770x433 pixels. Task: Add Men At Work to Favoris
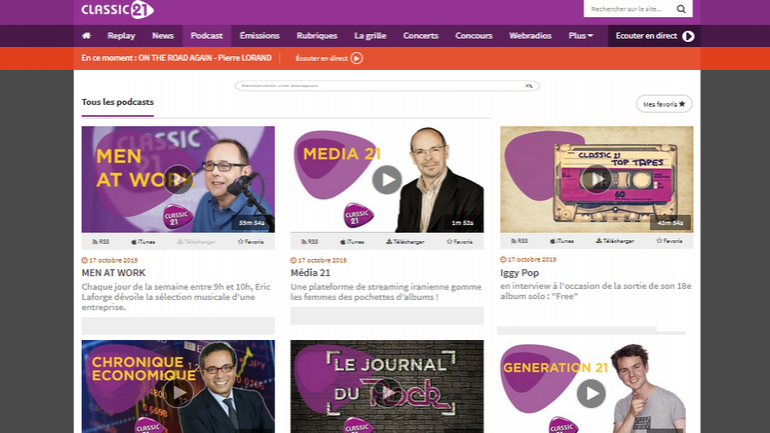pyautogui.click(x=251, y=242)
